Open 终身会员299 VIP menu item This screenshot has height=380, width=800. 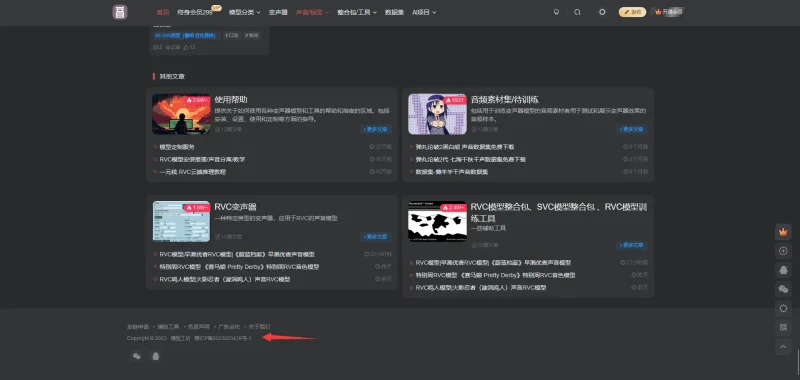click(195, 12)
